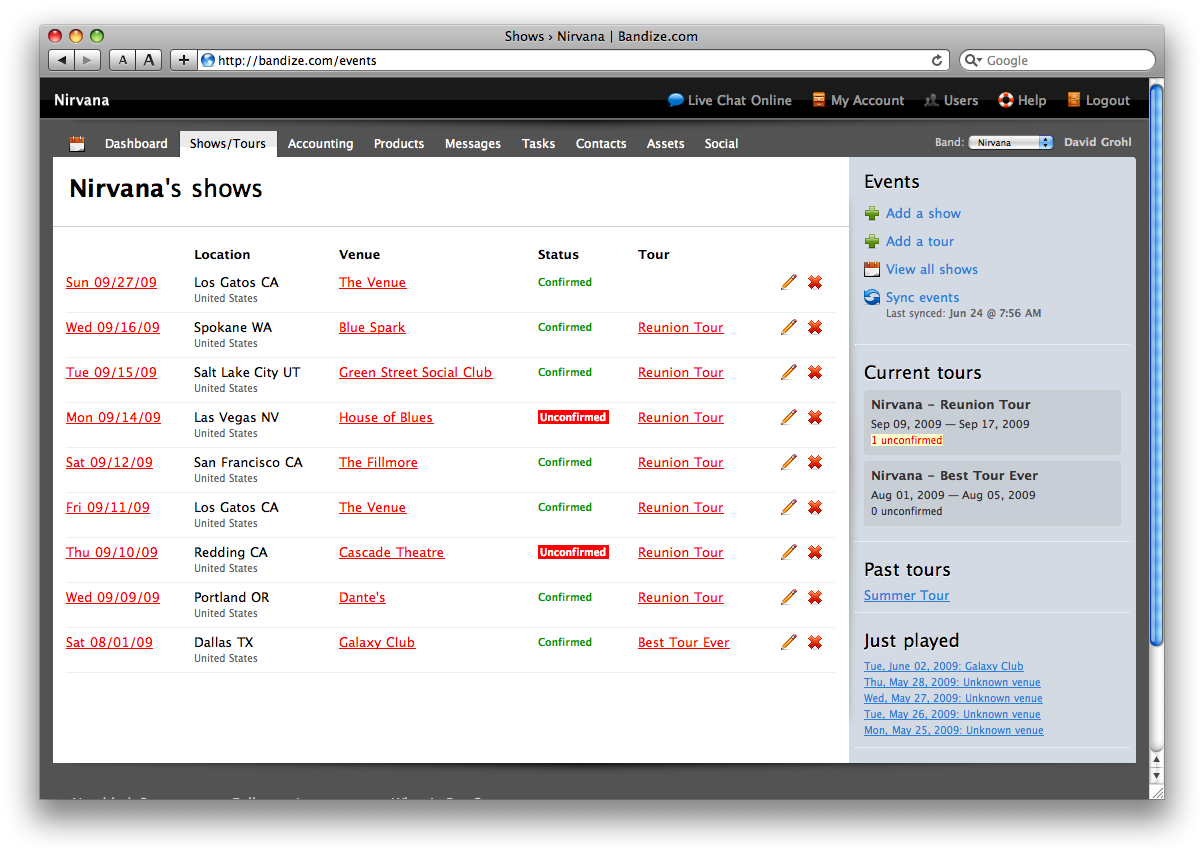Click the browser URL address field
This screenshot has height=854, width=1204.
point(574,60)
